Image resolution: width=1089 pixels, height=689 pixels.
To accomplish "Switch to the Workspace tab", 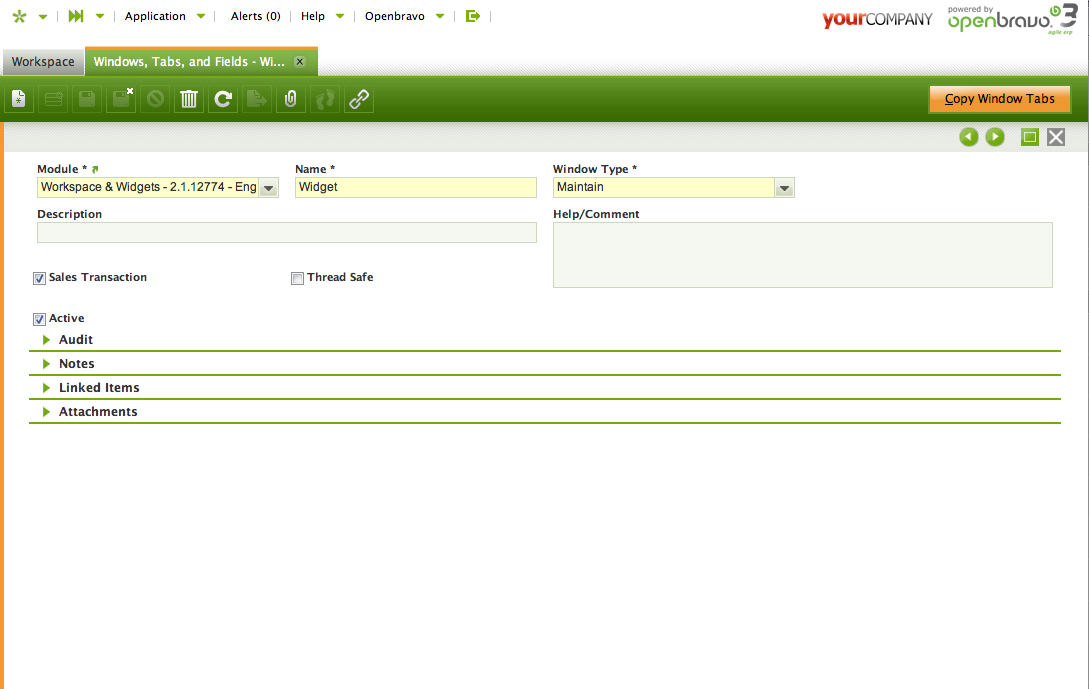I will tap(43, 62).
